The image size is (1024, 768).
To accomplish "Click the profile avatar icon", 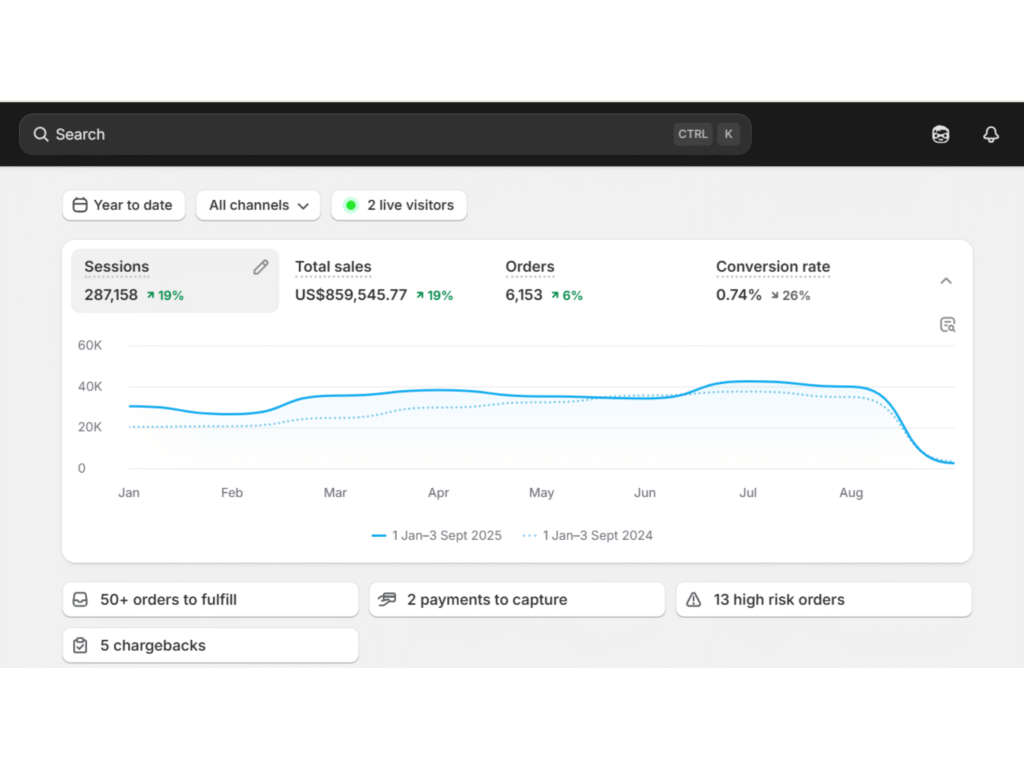I will pos(940,134).
